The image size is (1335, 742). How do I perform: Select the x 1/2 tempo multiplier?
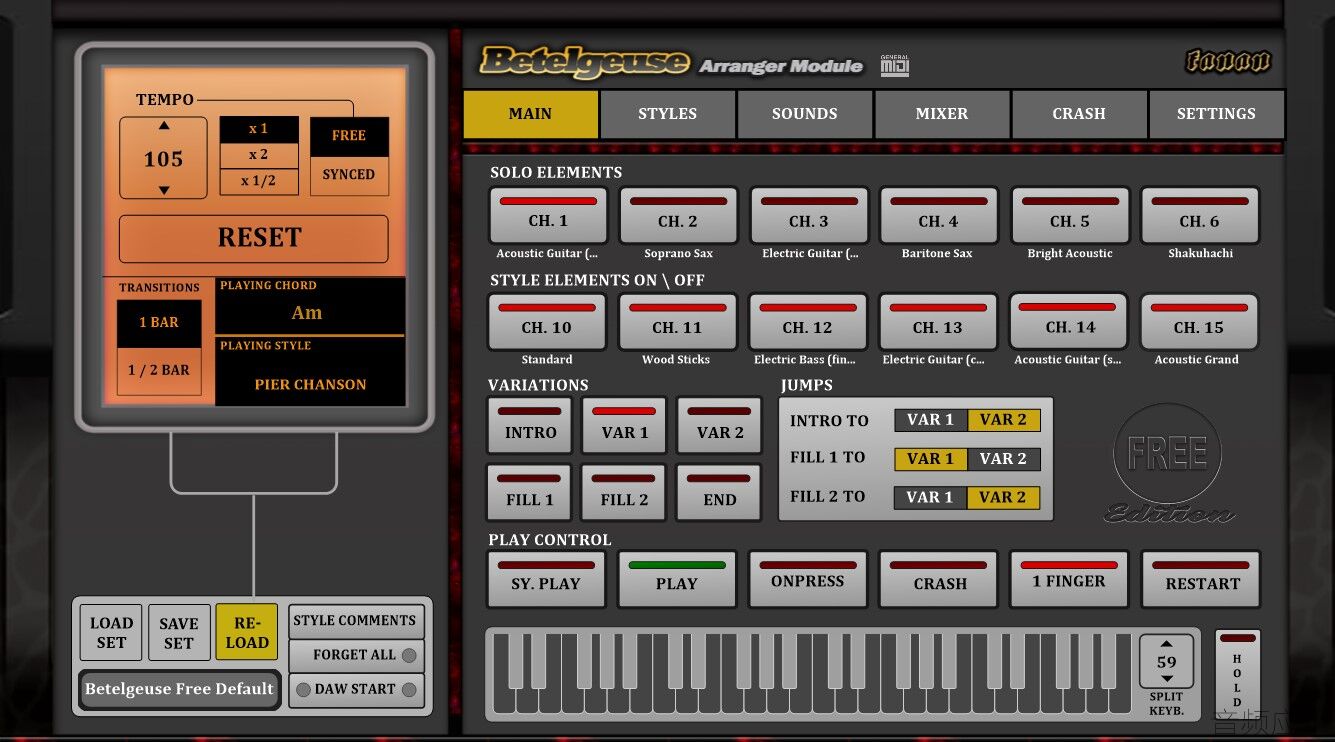pyautogui.click(x=259, y=181)
